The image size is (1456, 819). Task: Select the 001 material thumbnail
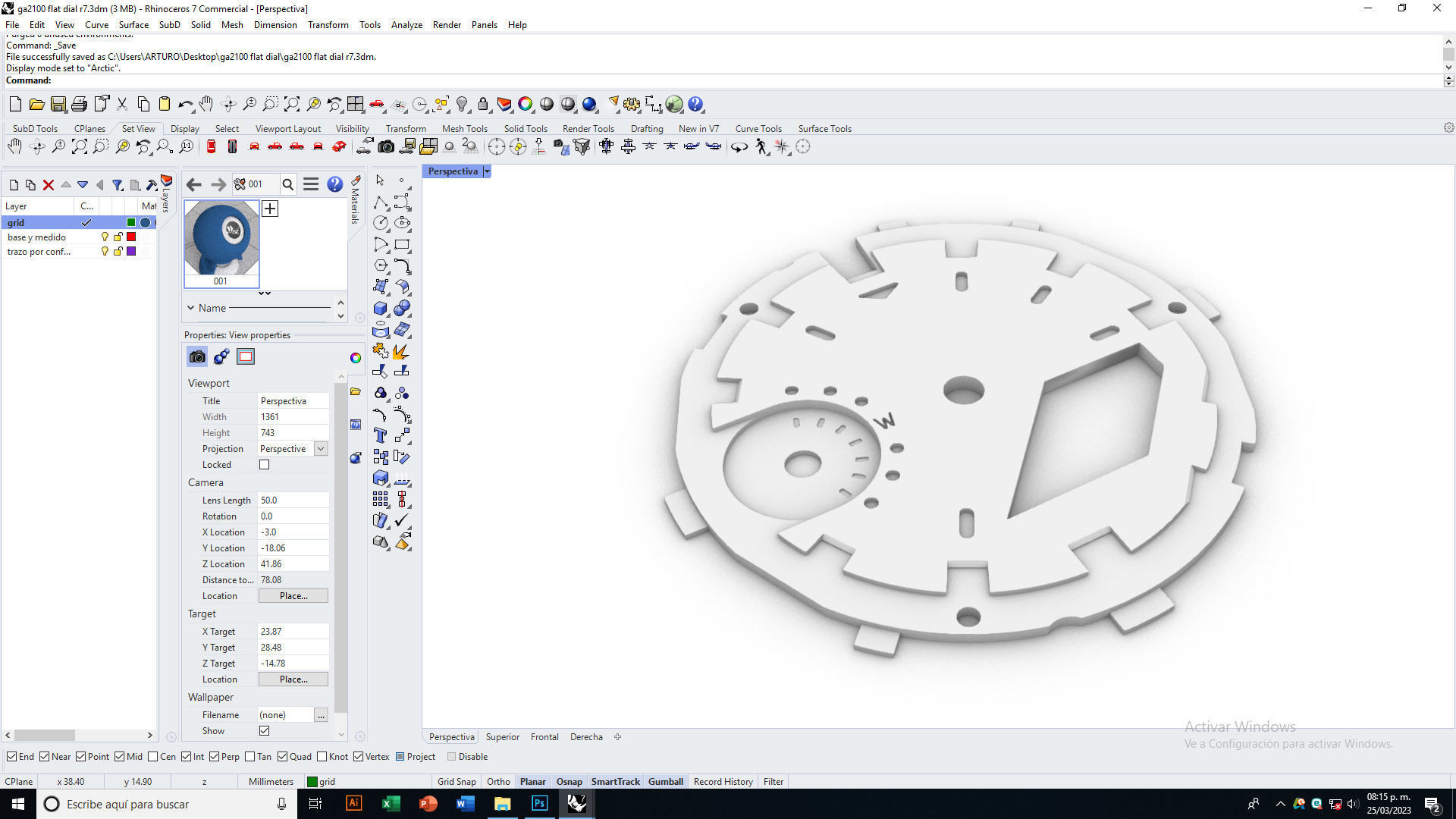(x=221, y=243)
